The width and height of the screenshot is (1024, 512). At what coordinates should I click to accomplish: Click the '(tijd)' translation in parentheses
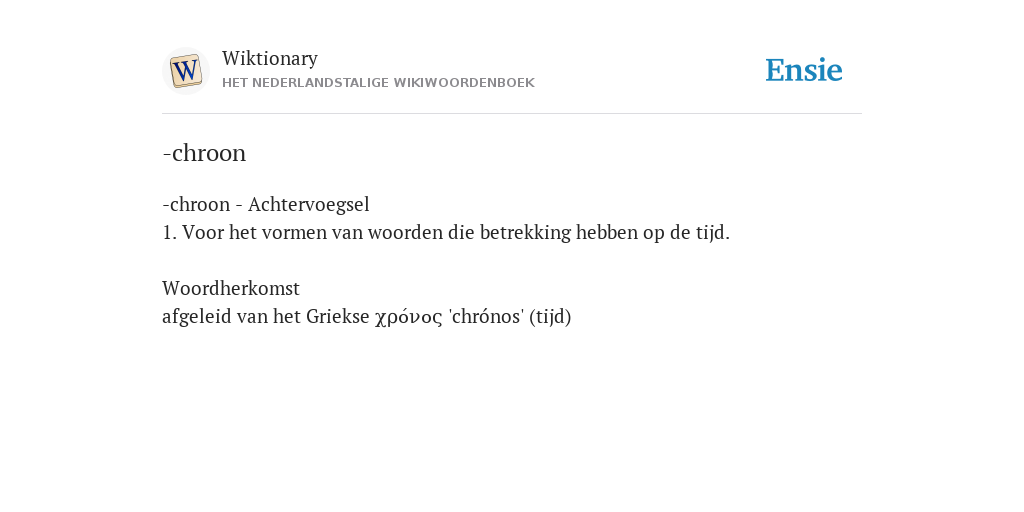[x=551, y=317]
